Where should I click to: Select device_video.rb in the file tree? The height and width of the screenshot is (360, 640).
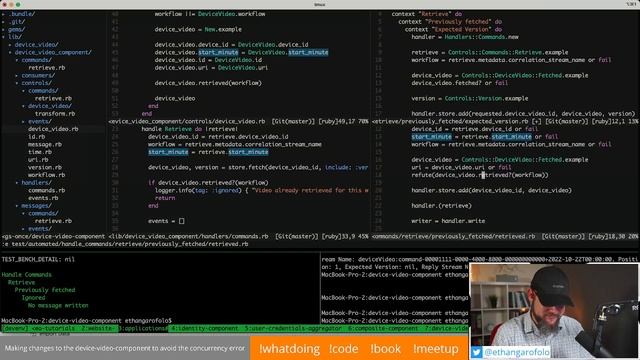pyautogui.click(x=53, y=129)
